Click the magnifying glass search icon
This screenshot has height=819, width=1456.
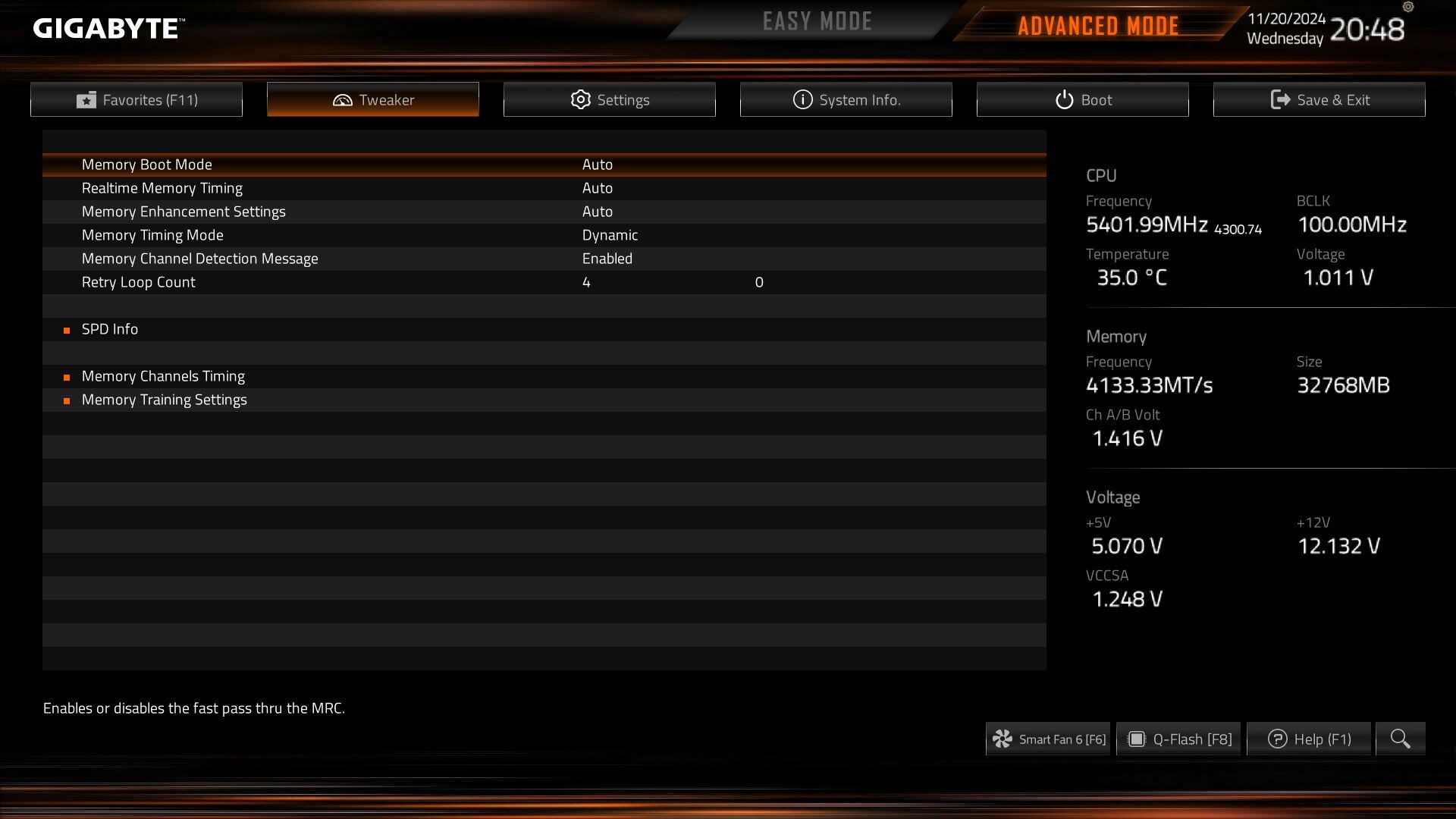(x=1400, y=739)
